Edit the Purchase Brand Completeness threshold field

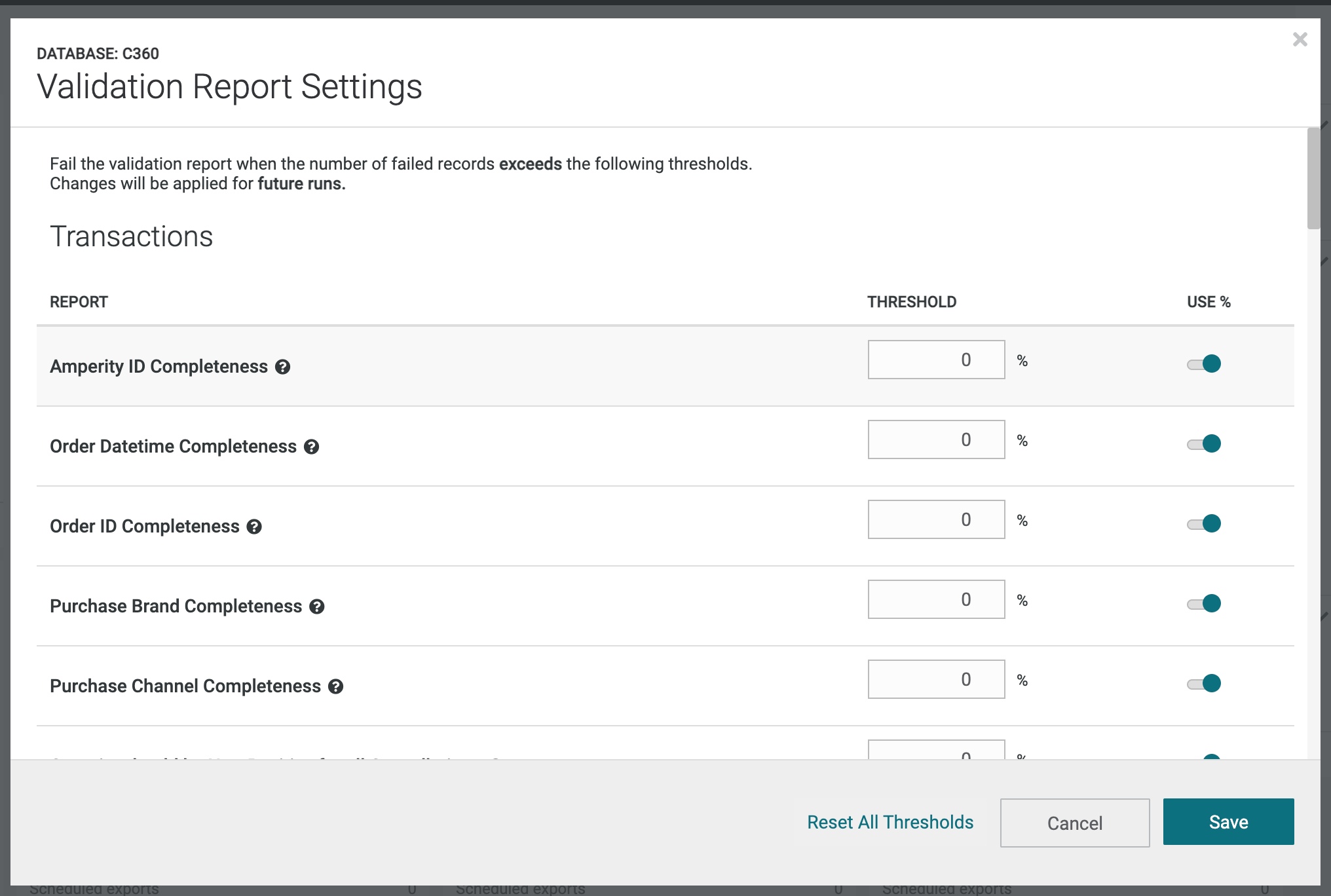coord(936,599)
